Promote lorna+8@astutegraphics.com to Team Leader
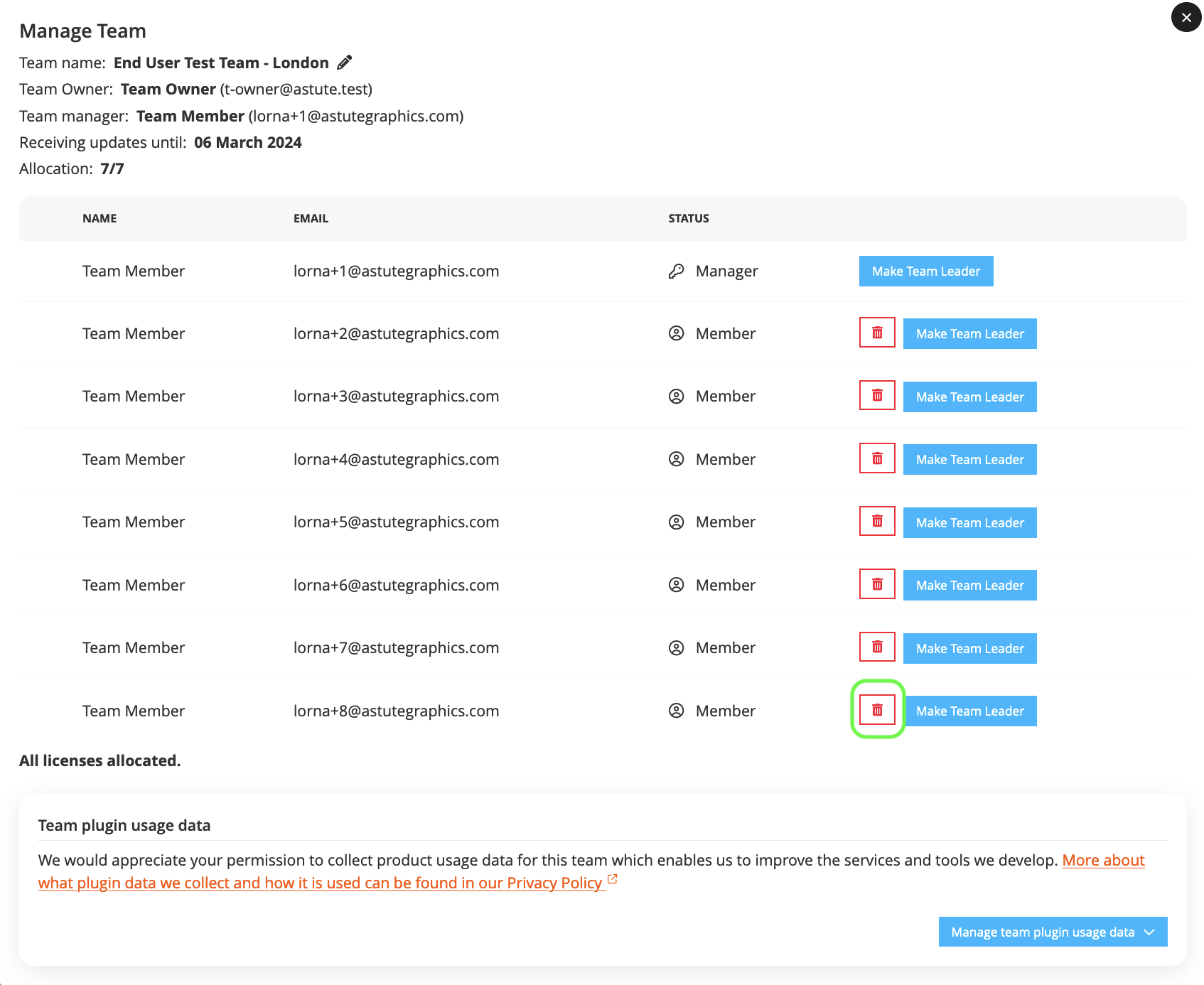The width and height of the screenshot is (1204, 985). click(x=969, y=711)
